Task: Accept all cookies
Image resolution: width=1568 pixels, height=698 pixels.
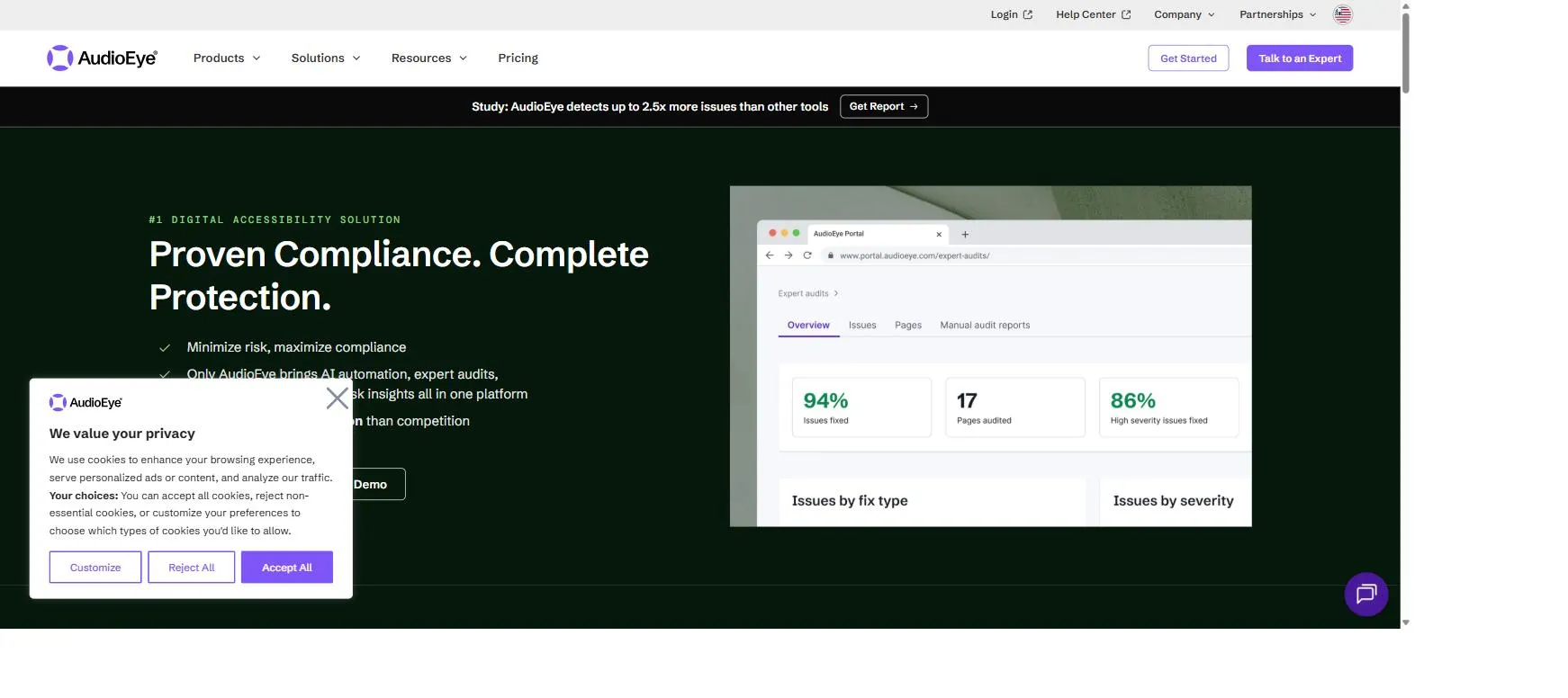Action: click(287, 568)
